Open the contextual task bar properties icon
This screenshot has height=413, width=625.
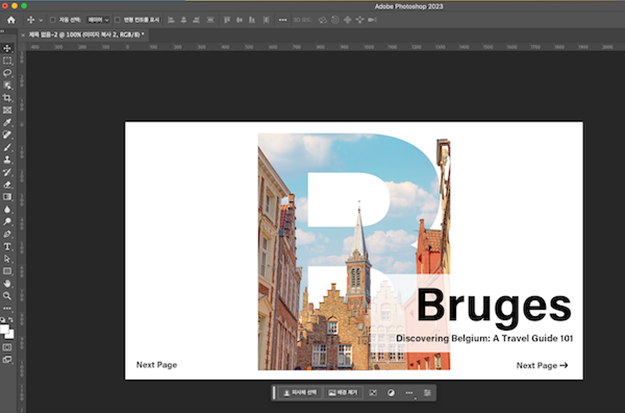coord(428,394)
